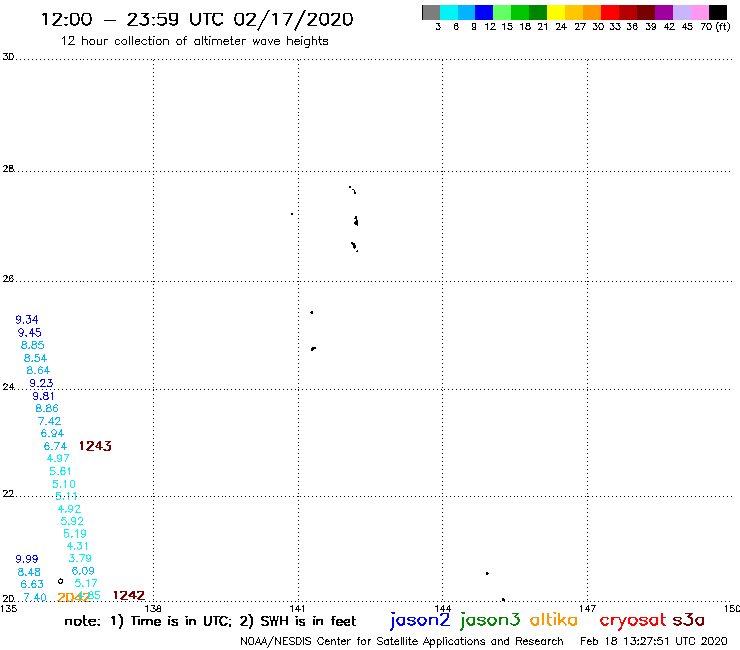Click the 3.79 wave height value
Image resolution: width=740 pixels, height=650 pixels.
point(80,558)
